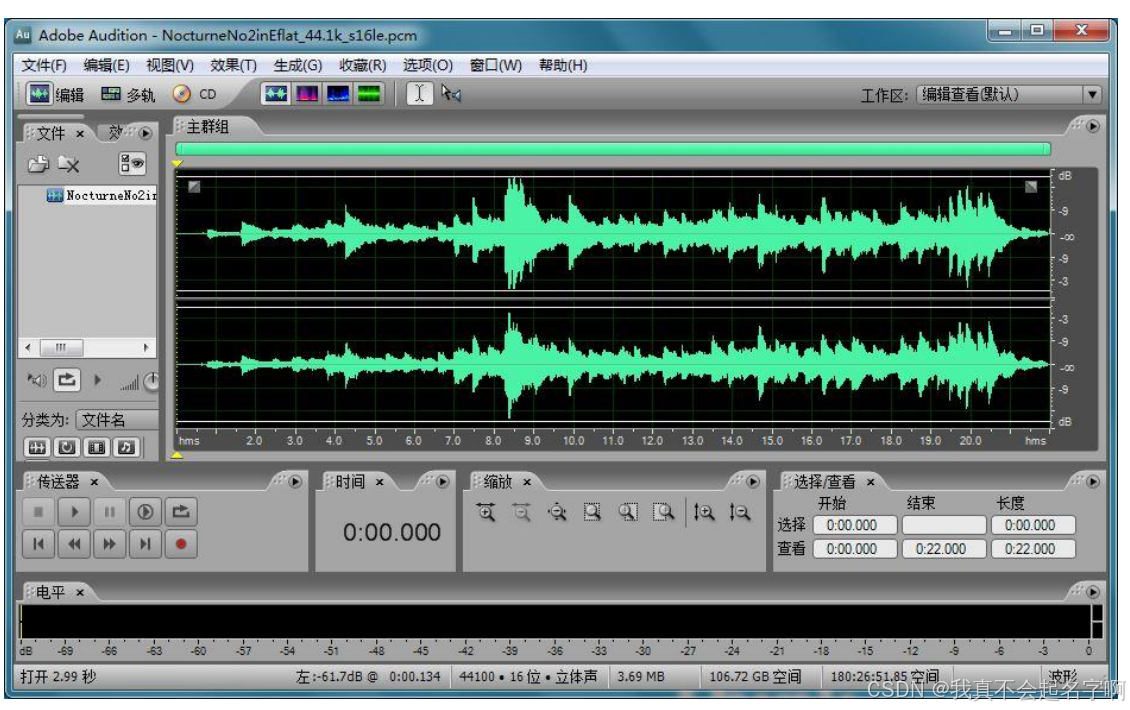This screenshot has height=710, width=1130.
Task: Zoom in horizontally icon
Action: [x=486, y=512]
